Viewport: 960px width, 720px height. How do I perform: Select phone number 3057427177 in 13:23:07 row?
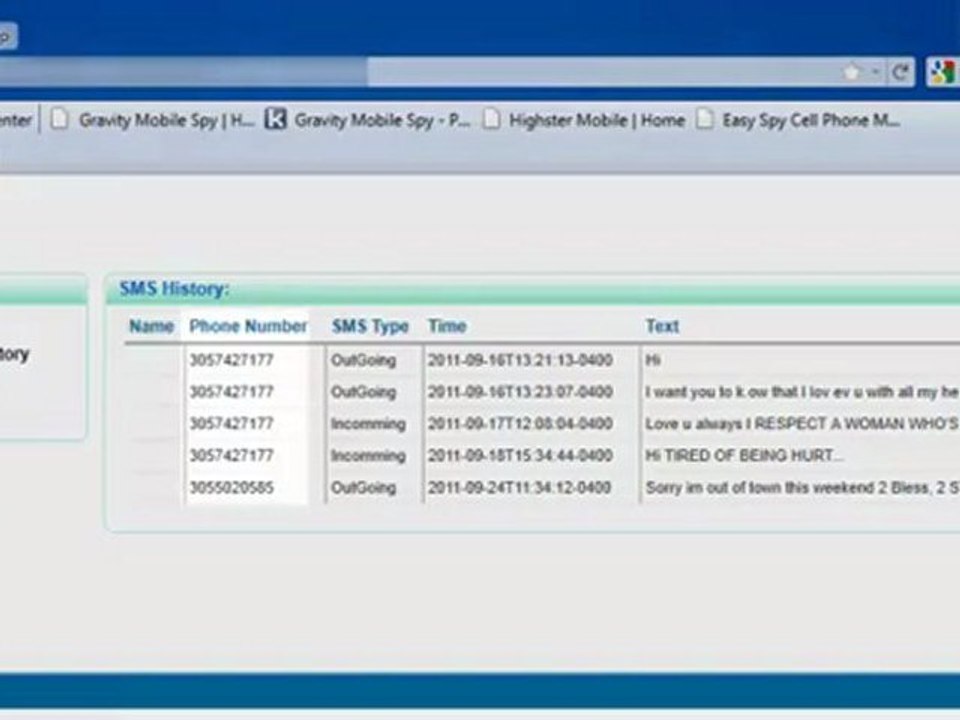tap(231, 392)
